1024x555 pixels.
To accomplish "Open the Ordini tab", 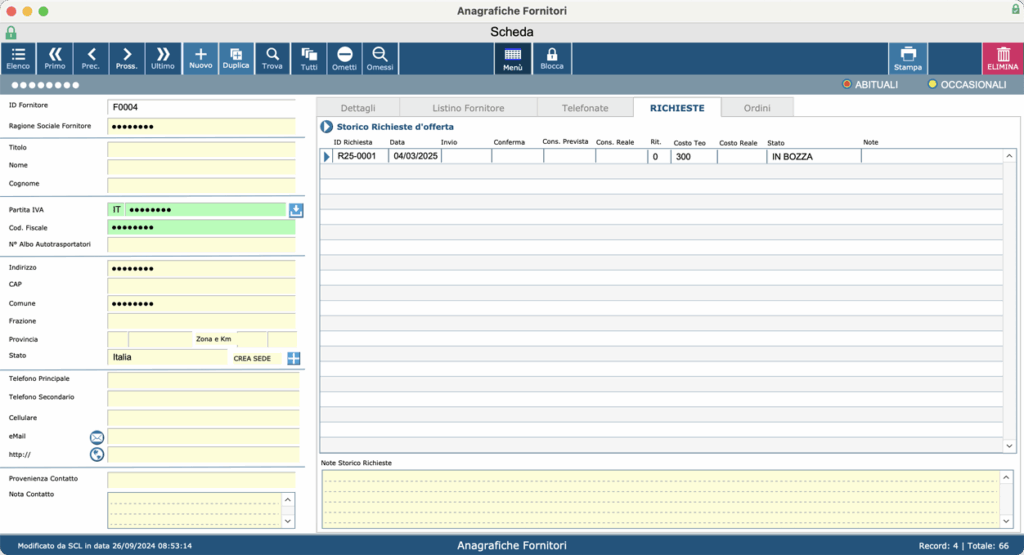I will pos(757,108).
